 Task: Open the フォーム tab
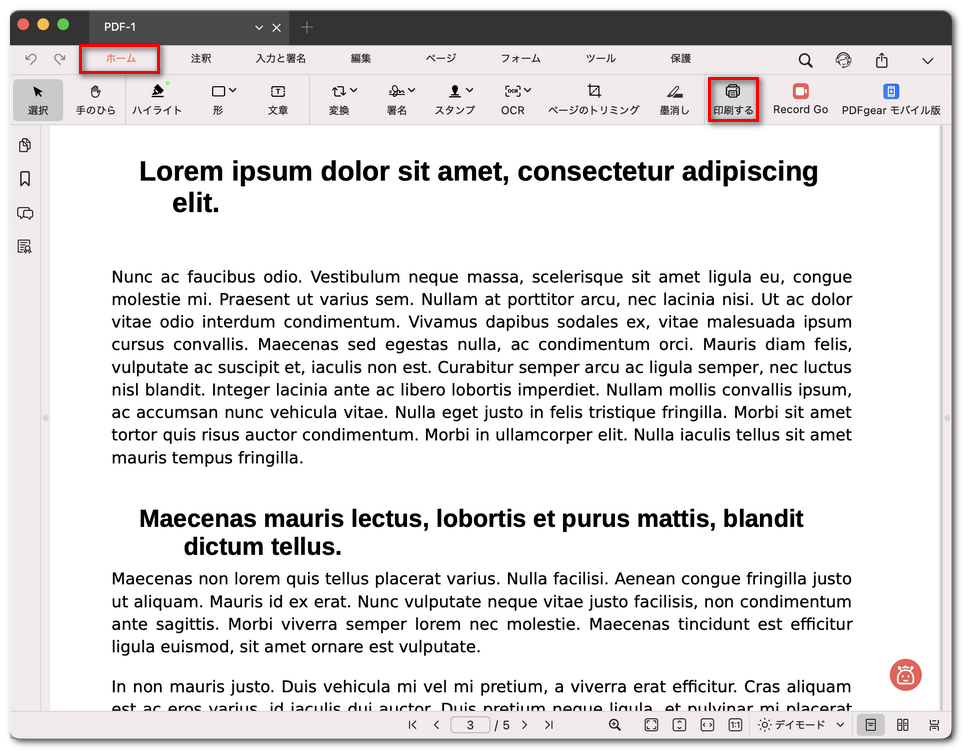[x=520, y=59]
